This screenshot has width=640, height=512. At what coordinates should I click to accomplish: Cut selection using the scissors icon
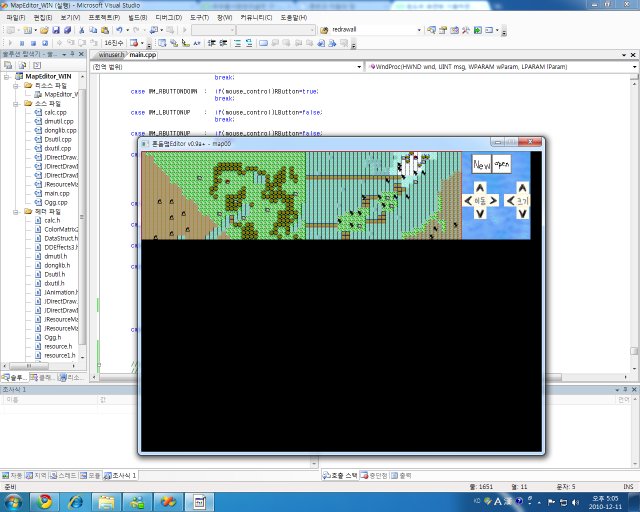coord(82,30)
